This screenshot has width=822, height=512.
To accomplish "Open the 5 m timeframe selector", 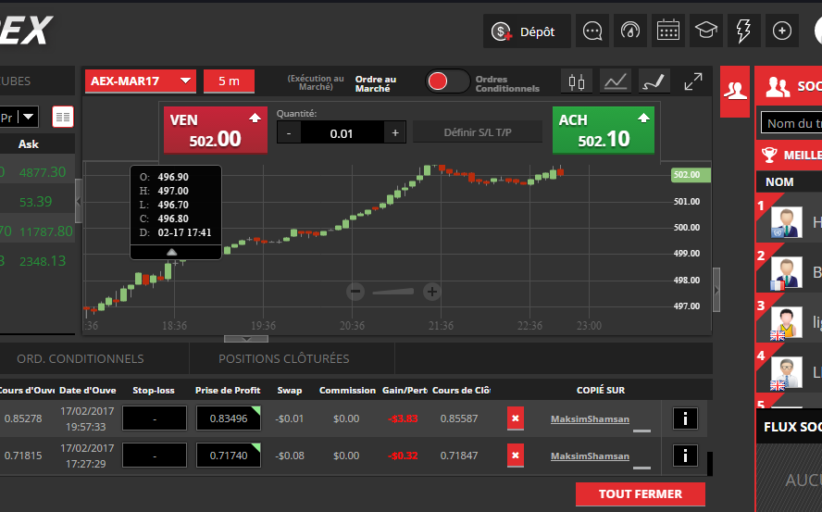I will [x=229, y=81].
